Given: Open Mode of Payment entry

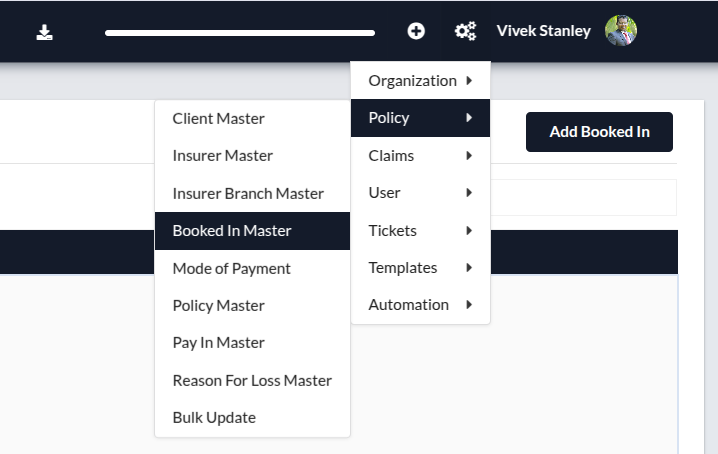Looking at the screenshot, I should pos(252,268).
